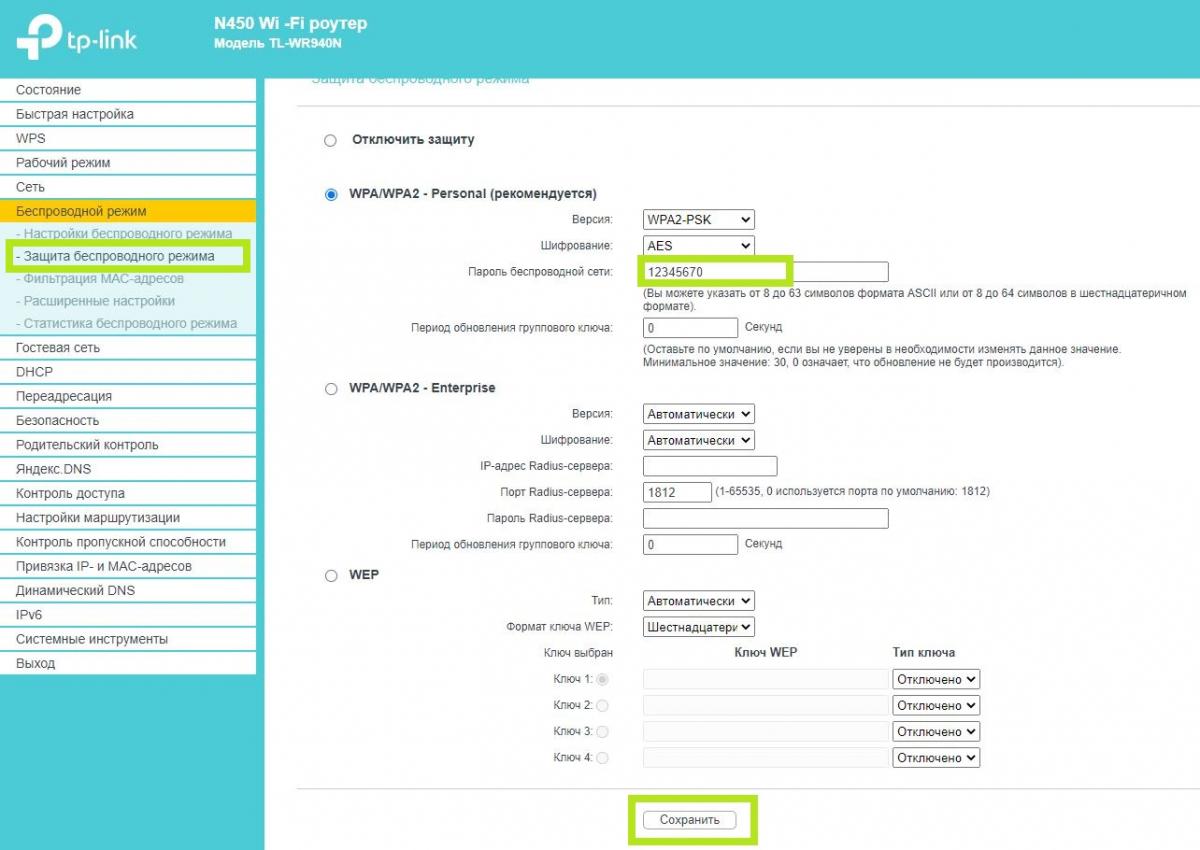This screenshot has width=1200, height=850.
Task: Open the Ключ 1 key type dropdown
Action: click(935, 679)
